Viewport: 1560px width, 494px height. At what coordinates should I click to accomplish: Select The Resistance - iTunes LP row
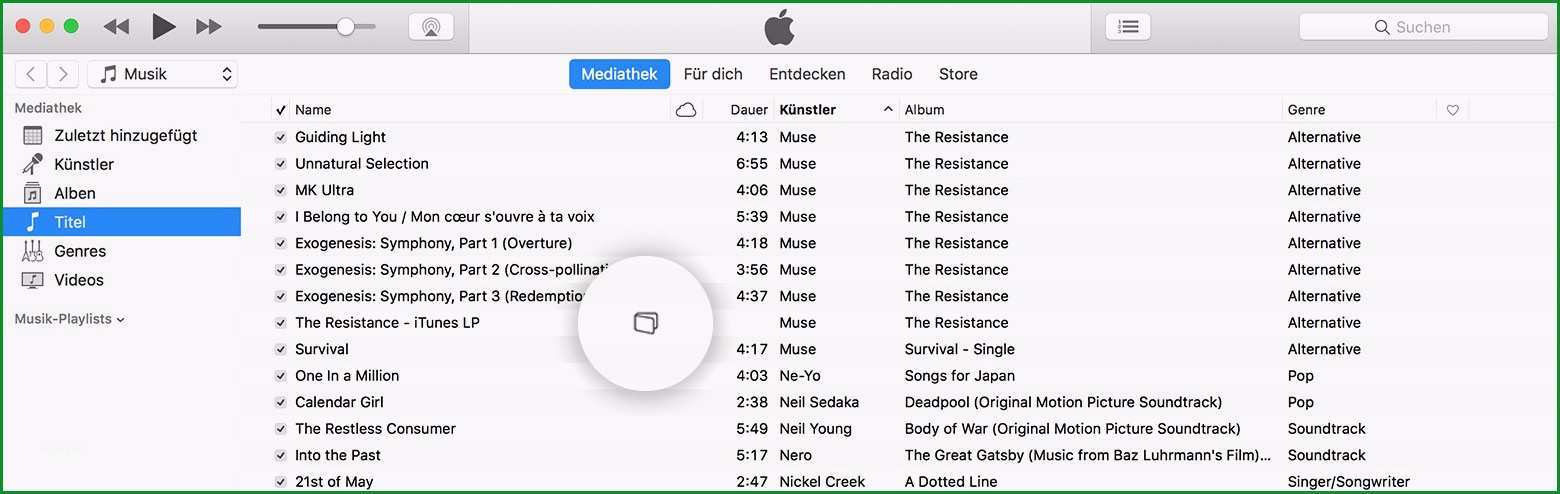pos(387,323)
